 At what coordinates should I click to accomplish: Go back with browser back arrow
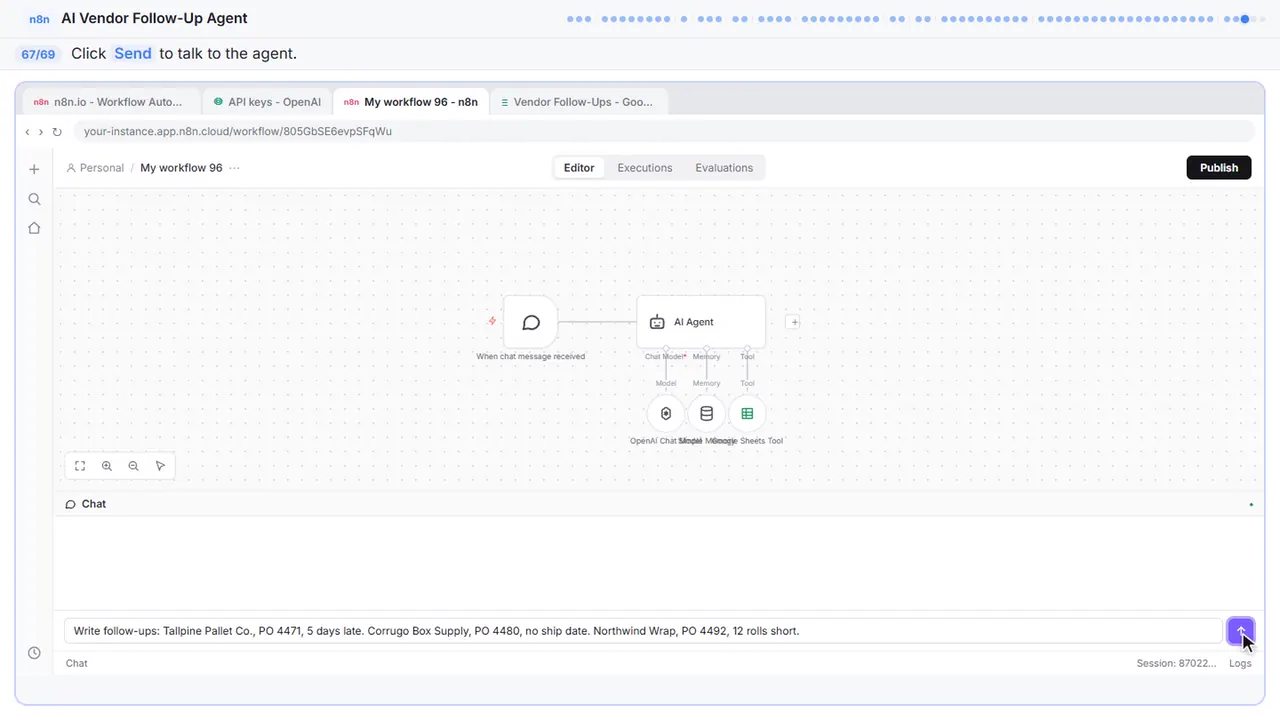pos(28,132)
